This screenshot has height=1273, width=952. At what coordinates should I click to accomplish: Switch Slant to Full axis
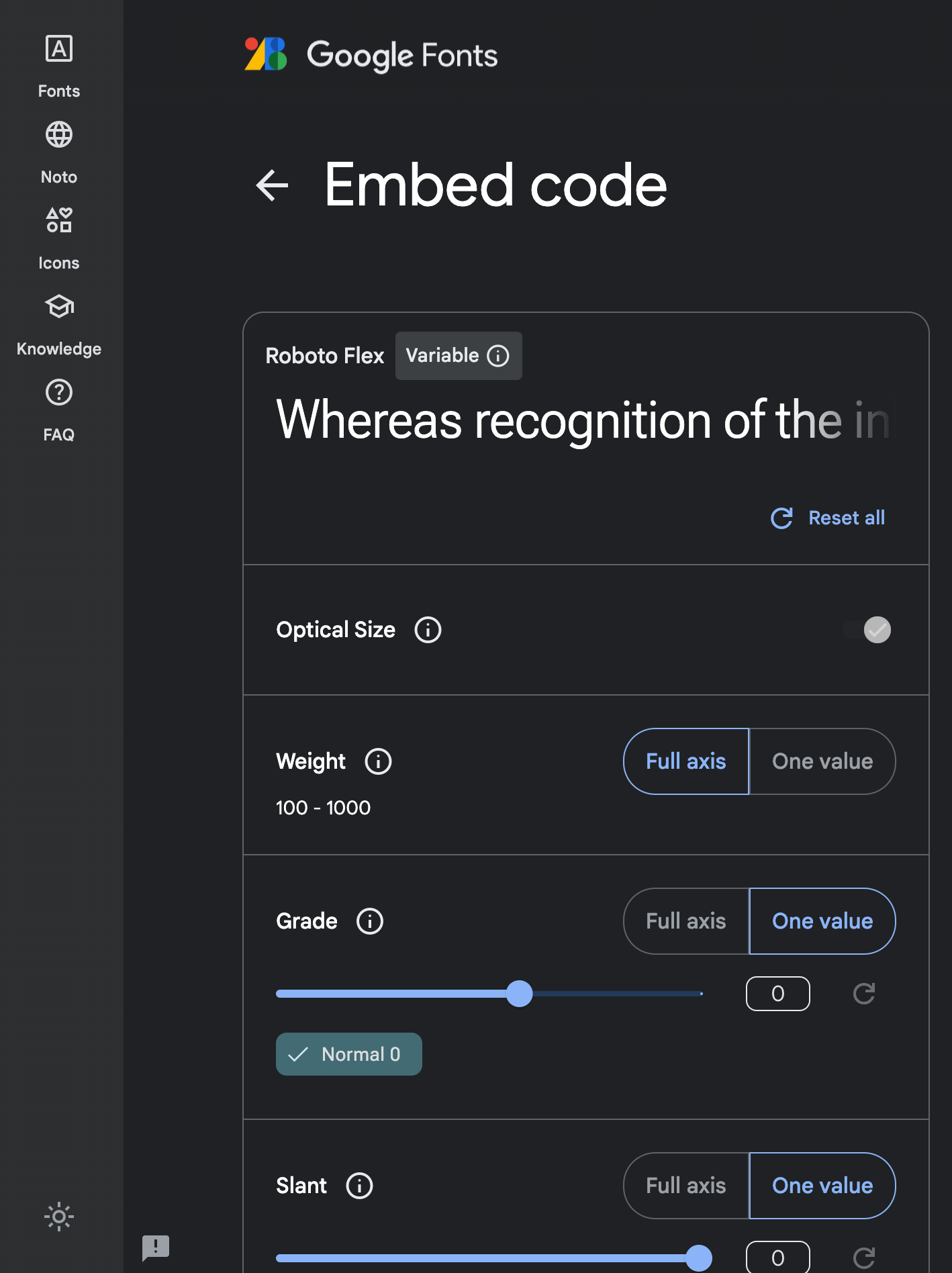pyautogui.click(x=685, y=1186)
